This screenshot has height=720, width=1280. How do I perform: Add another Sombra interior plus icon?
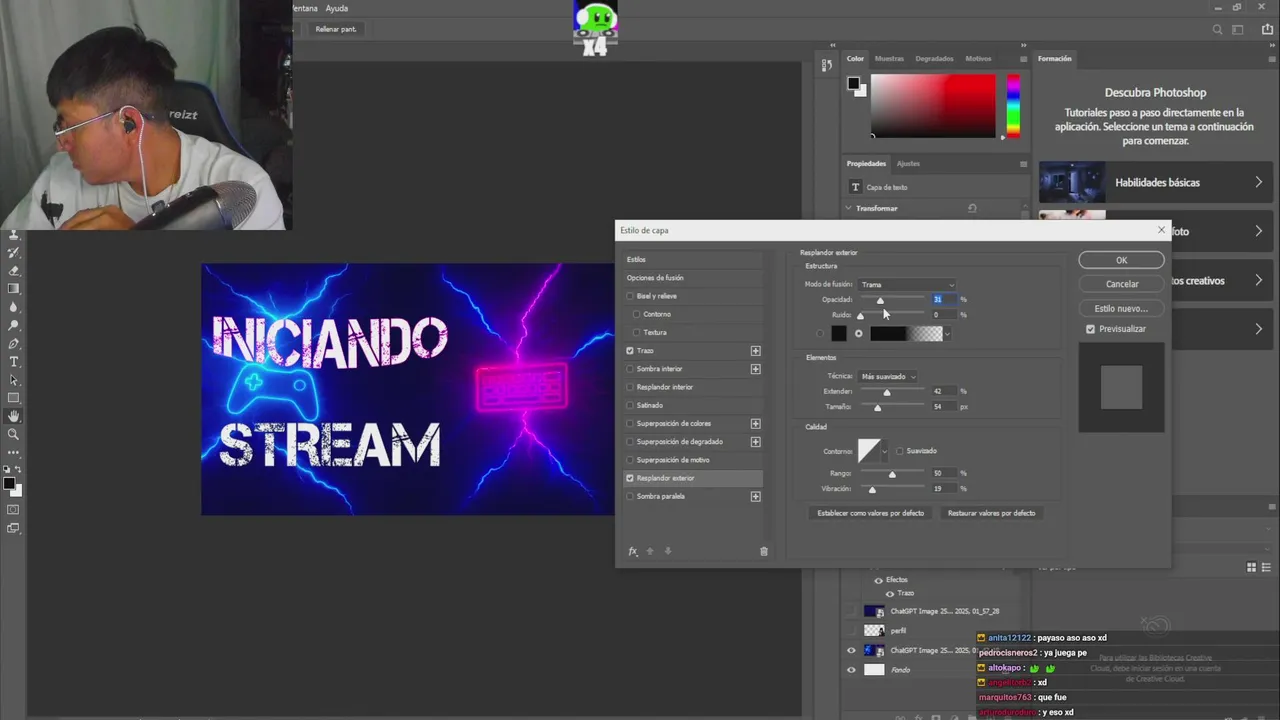[x=755, y=369]
